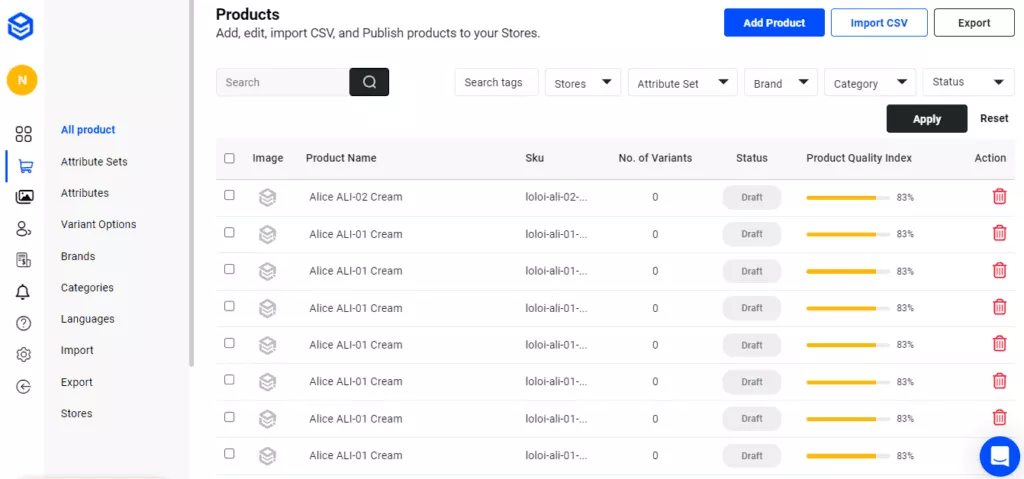
Task: Check the Alice ALI-02 Cream row checkbox
Action: coord(230,196)
